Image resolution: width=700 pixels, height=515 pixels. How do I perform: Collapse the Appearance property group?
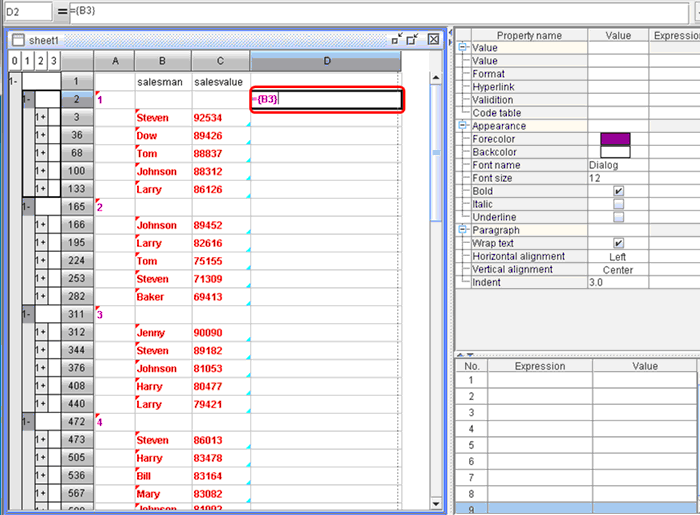point(462,125)
